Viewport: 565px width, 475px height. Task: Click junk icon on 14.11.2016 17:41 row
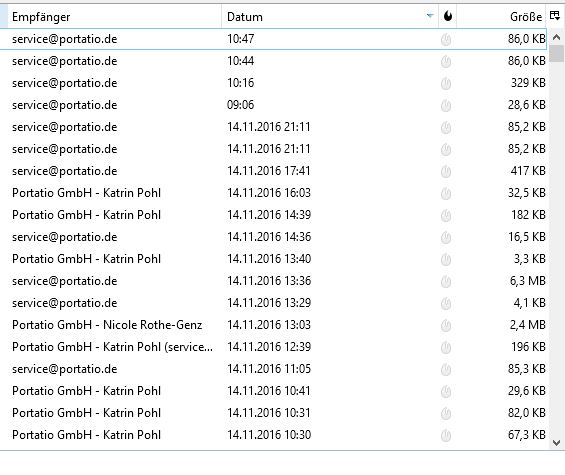(x=446, y=171)
